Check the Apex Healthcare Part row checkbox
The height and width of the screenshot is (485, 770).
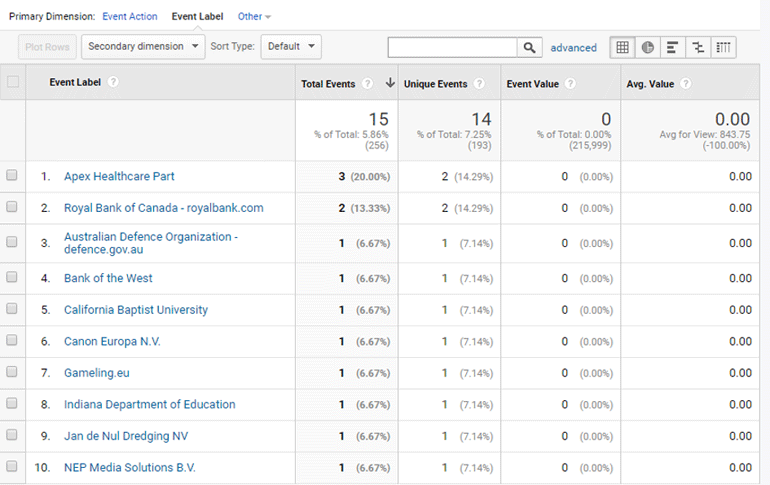[12, 175]
